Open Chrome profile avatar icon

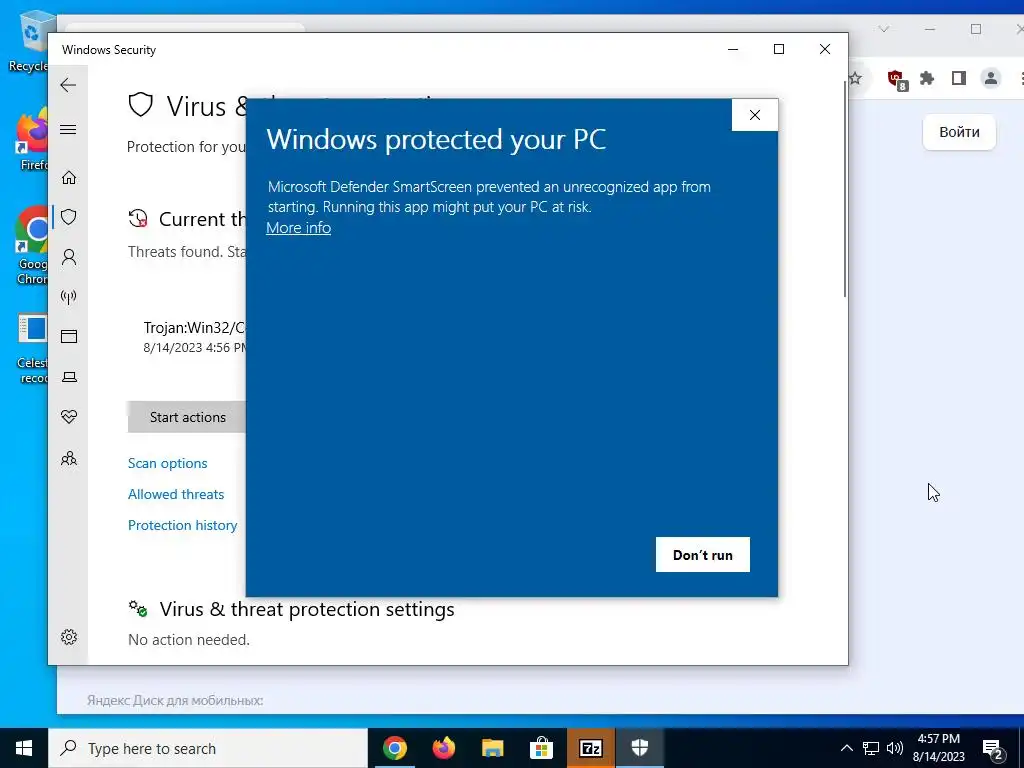[991, 78]
